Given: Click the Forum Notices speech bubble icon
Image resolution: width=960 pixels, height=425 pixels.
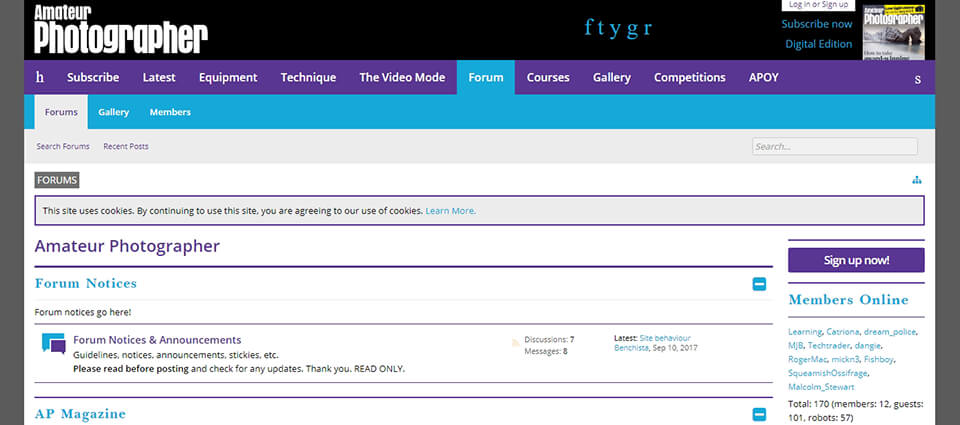Looking at the screenshot, I should [x=53, y=344].
